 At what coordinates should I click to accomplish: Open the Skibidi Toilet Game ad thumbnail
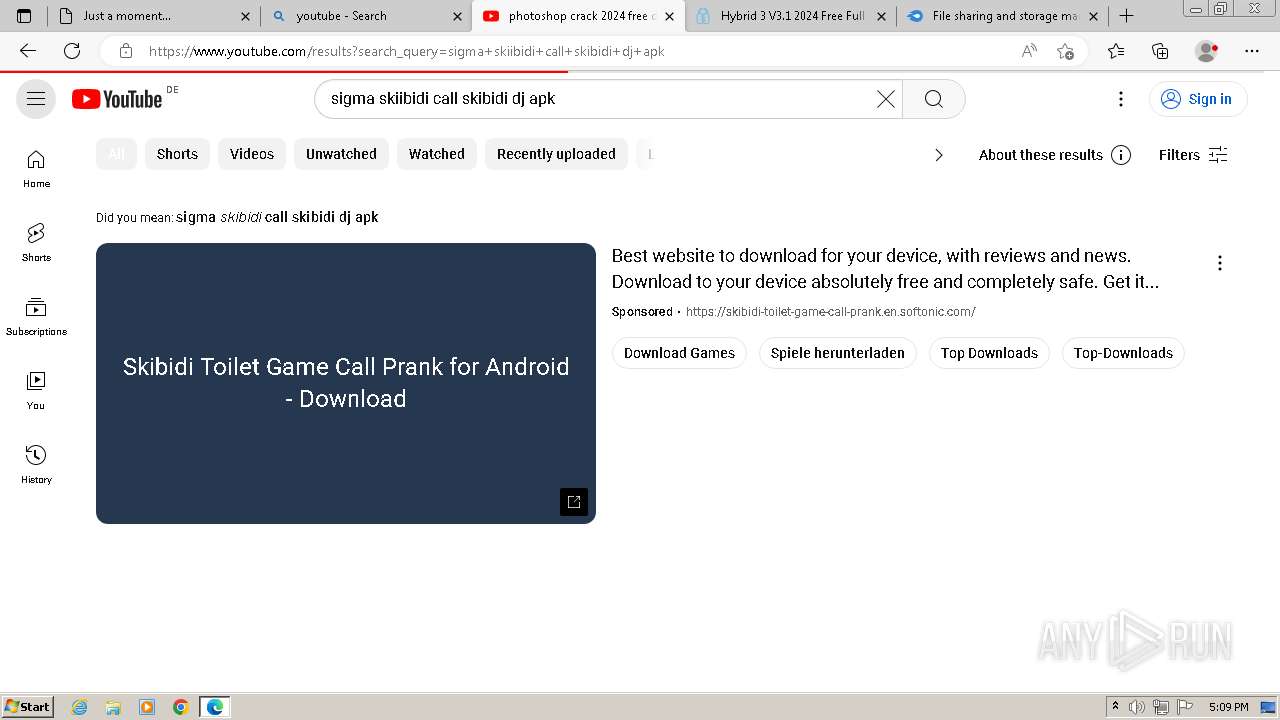point(346,383)
